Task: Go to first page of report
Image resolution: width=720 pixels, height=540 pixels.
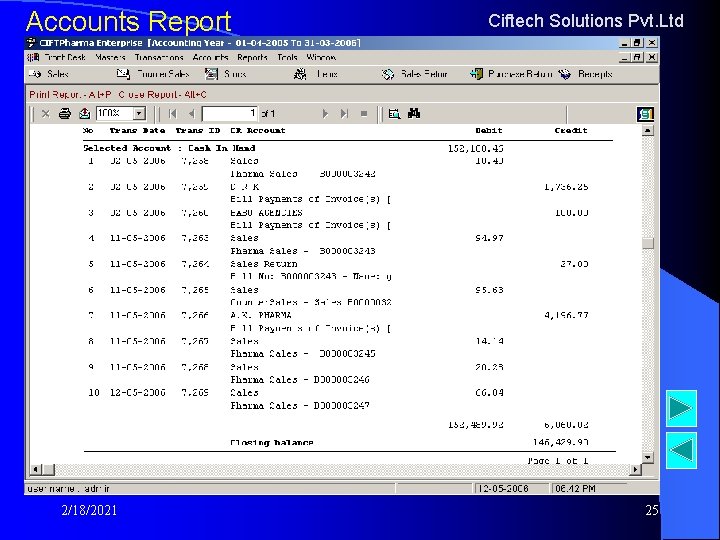Action: [x=173, y=113]
